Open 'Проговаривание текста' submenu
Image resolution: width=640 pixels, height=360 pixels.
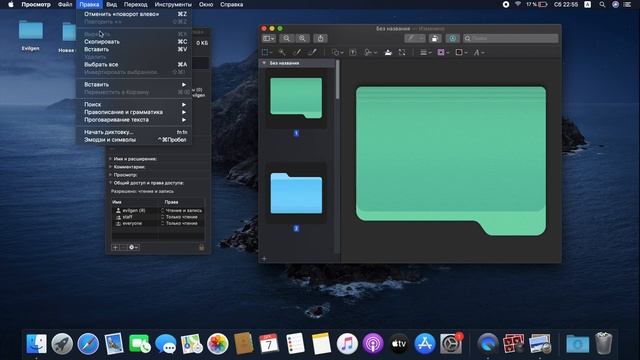(x=135, y=120)
